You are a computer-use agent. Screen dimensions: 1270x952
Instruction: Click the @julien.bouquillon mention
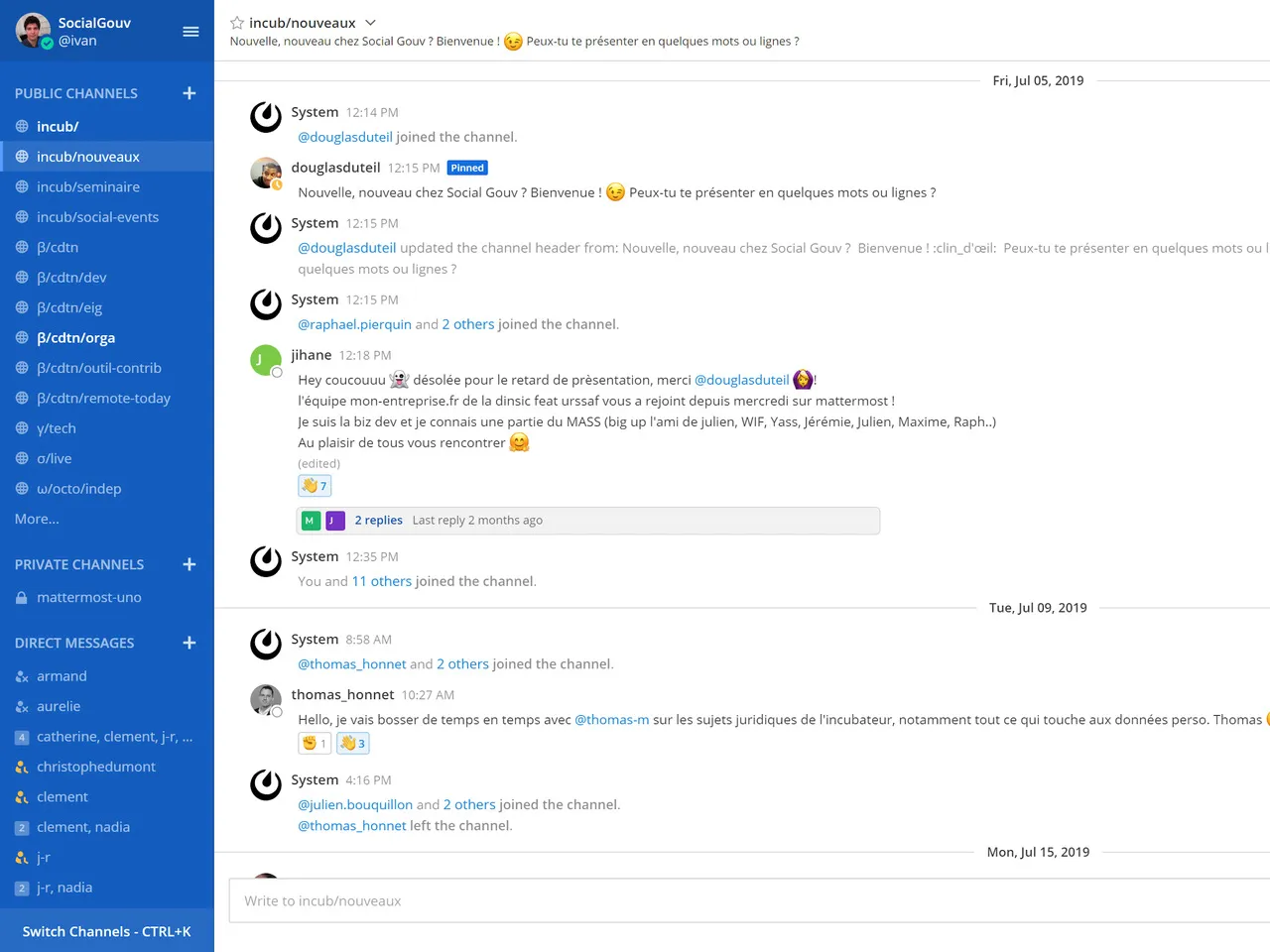pyautogui.click(x=355, y=805)
